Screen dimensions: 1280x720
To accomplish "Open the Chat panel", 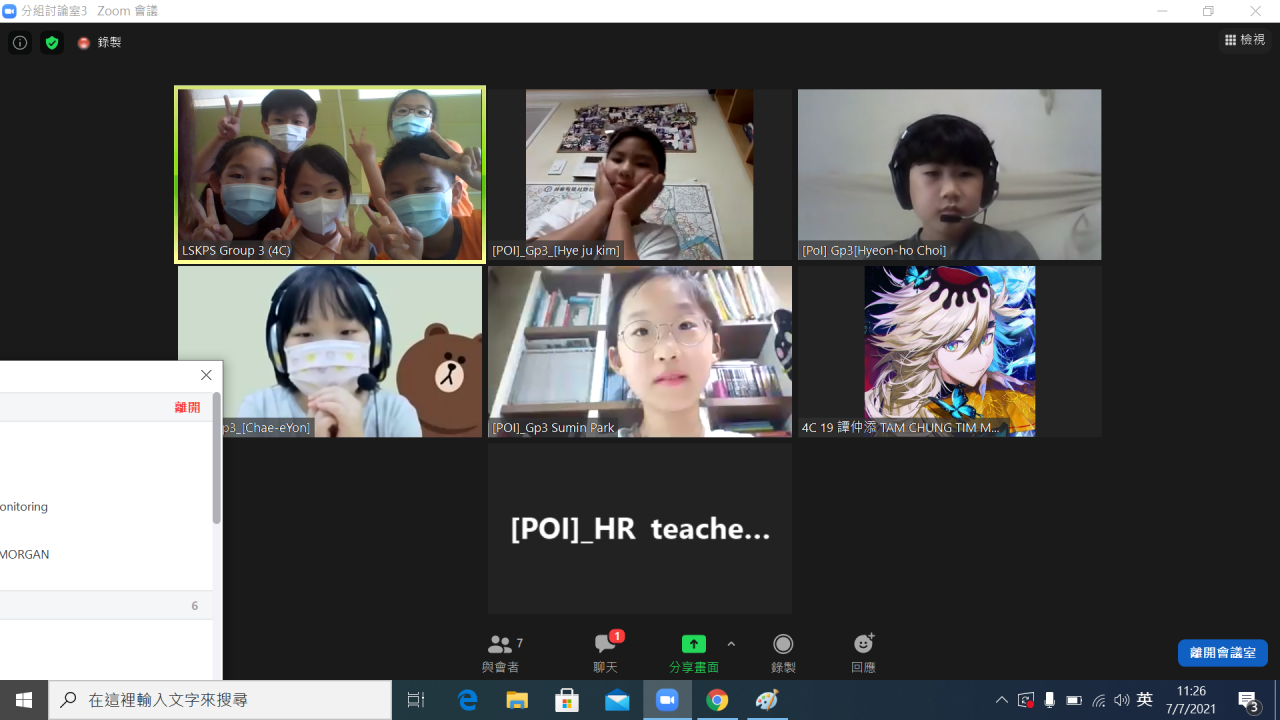I will tap(605, 653).
